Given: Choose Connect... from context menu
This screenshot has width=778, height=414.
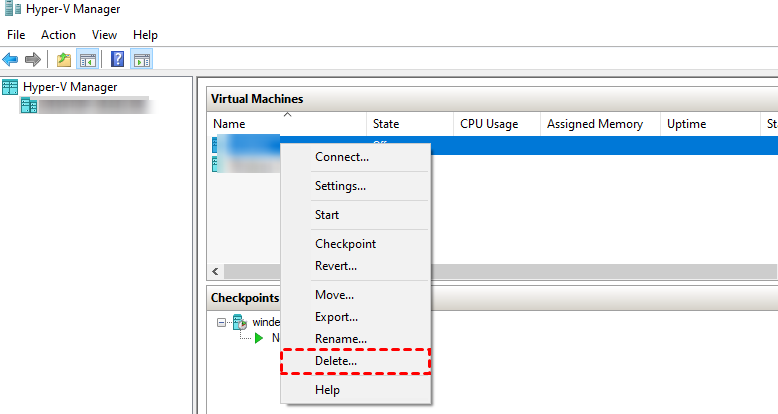Looking at the screenshot, I should 356,157.
